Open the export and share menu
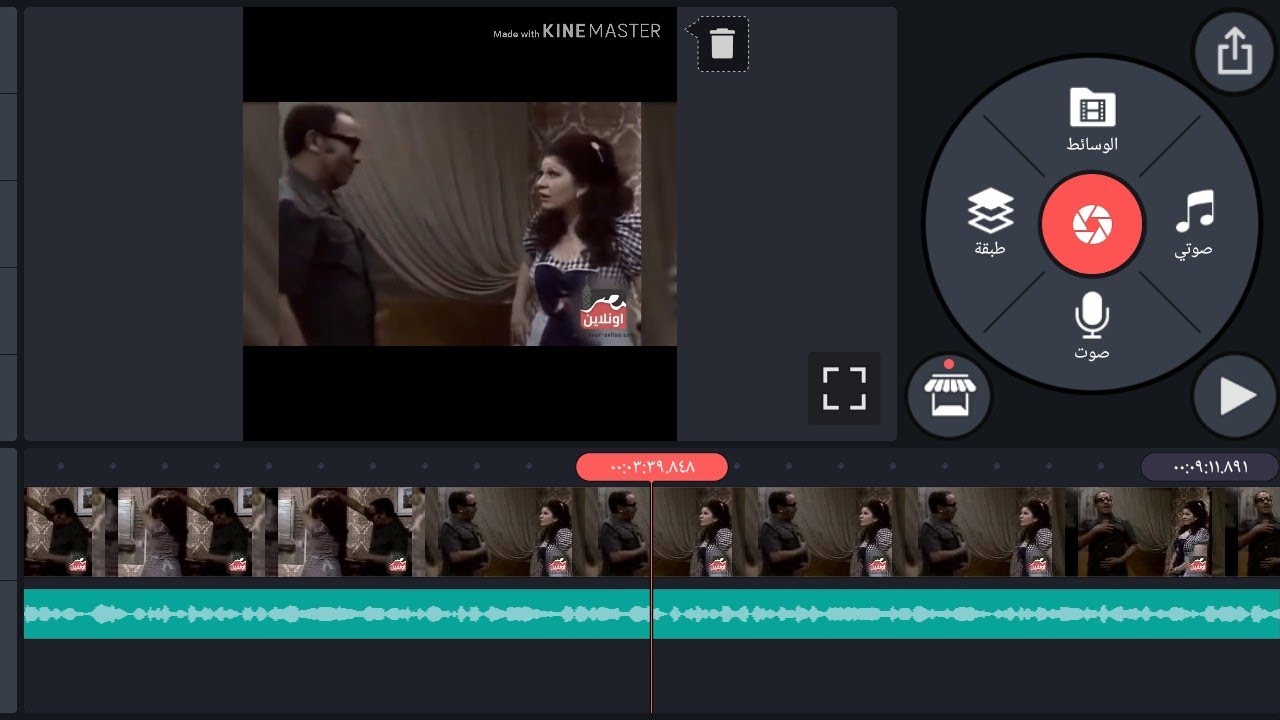1280x720 pixels. (1235, 51)
